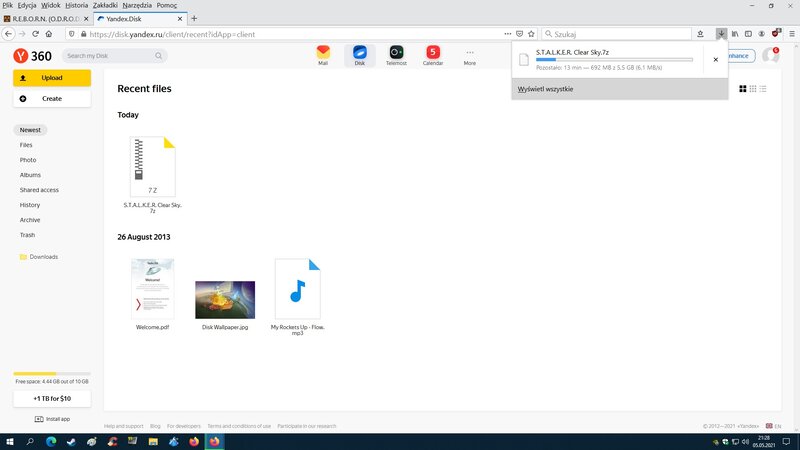This screenshot has width=800, height=450.
Task: Cancel the S.T.A.L.K.E.R. Clear Sky.7z download
Action: click(716, 60)
